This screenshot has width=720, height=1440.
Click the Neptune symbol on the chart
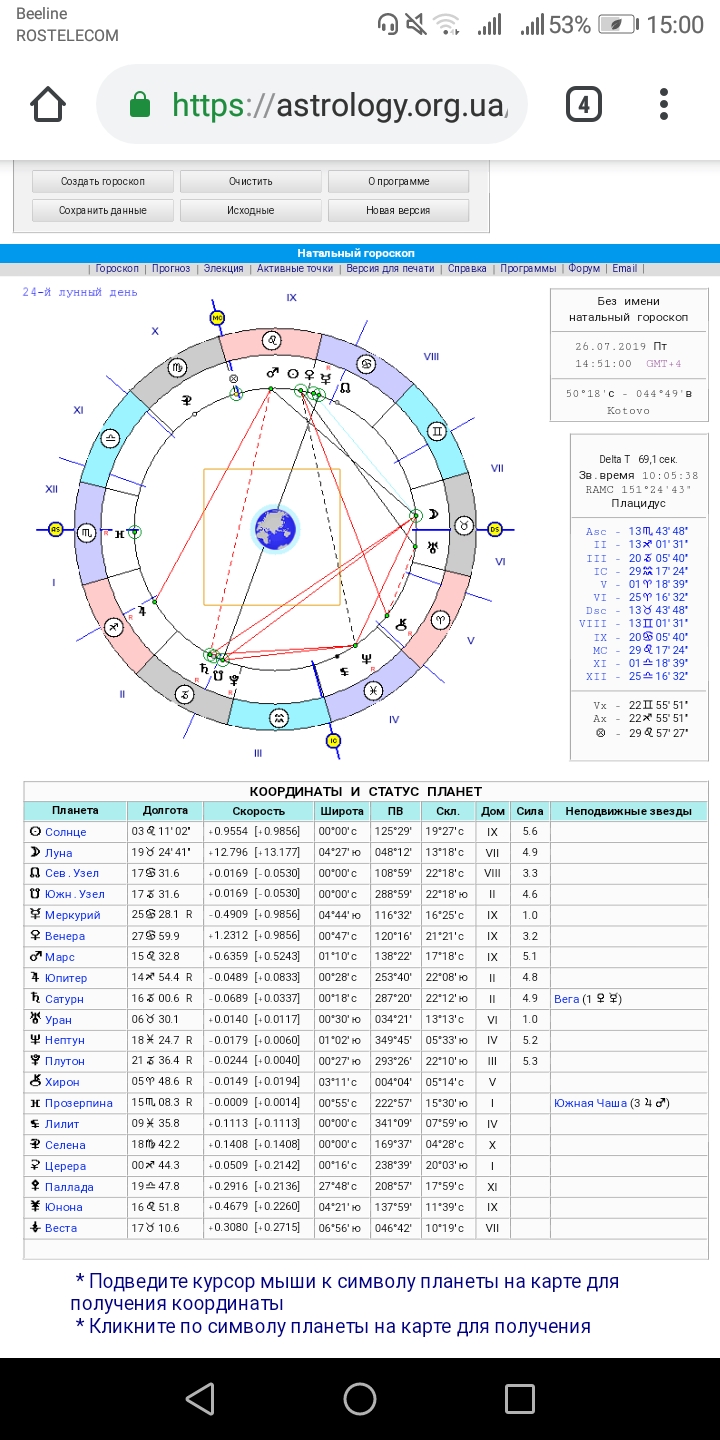coord(366,658)
